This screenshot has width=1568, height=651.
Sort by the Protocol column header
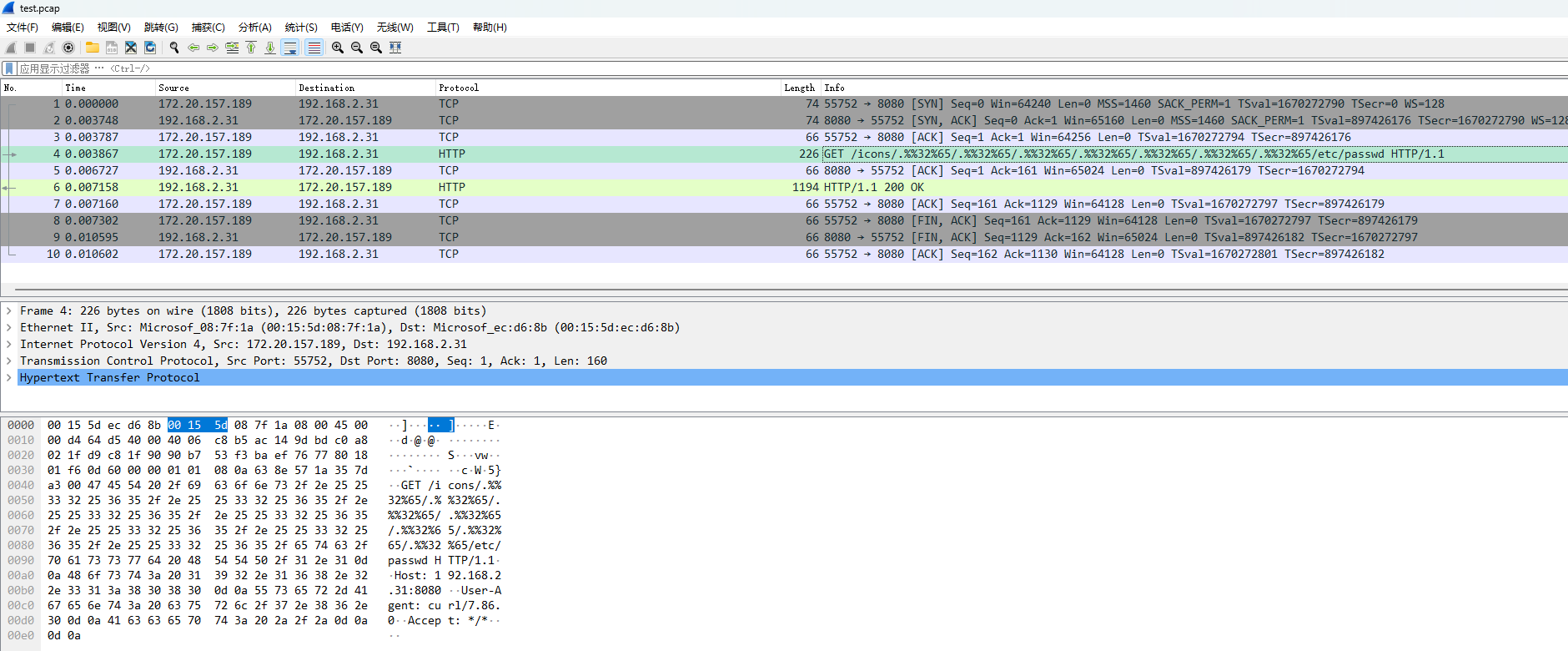pyautogui.click(x=607, y=88)
